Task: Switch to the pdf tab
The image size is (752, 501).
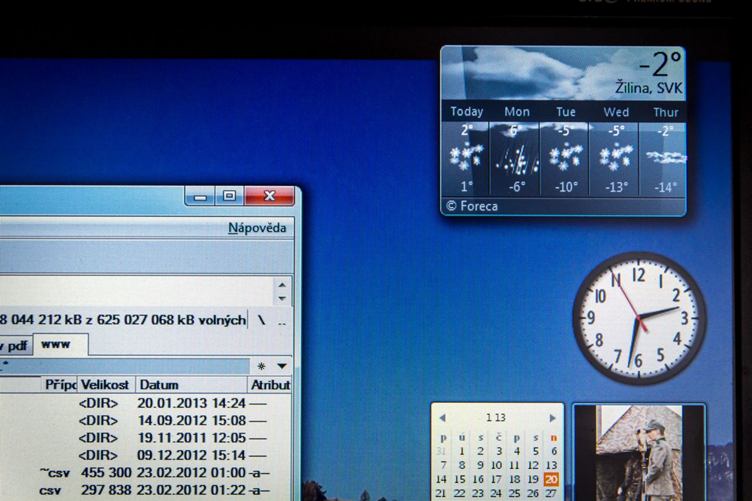Action: (15, 346)
